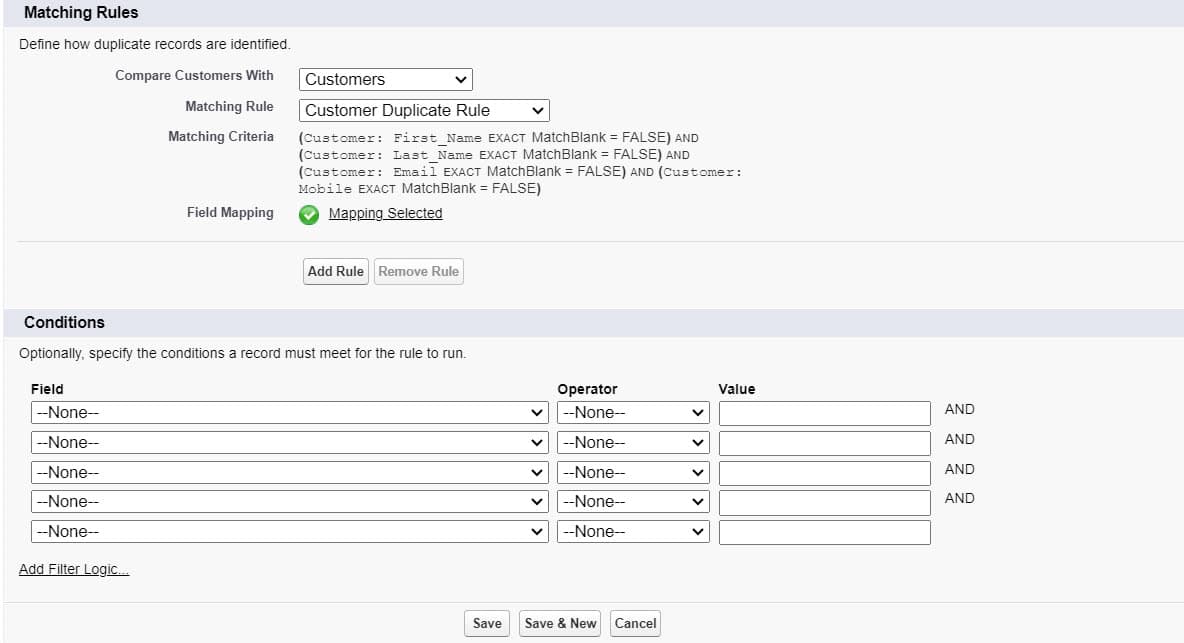Click the Save button
Screen dimensions: 1184x643
(x=487, y=623)
